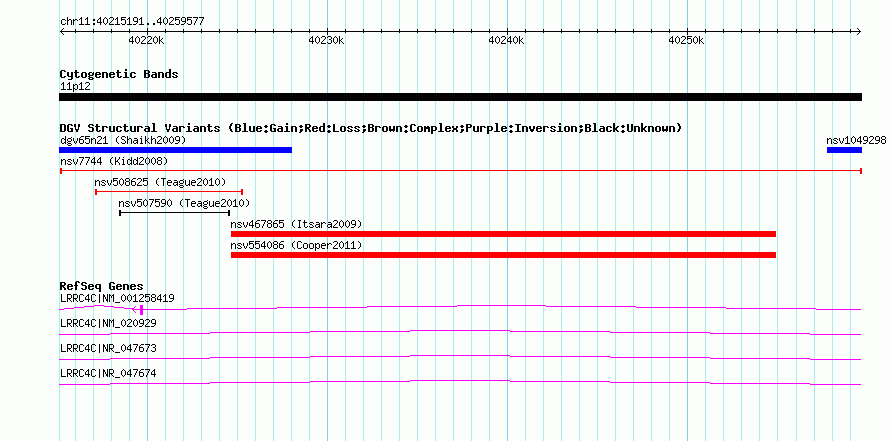Image resolution: width=890 pixels, height=441 pixels.
Task: Click the ruler's left arrow end
Action: click(x=62, y=31)
